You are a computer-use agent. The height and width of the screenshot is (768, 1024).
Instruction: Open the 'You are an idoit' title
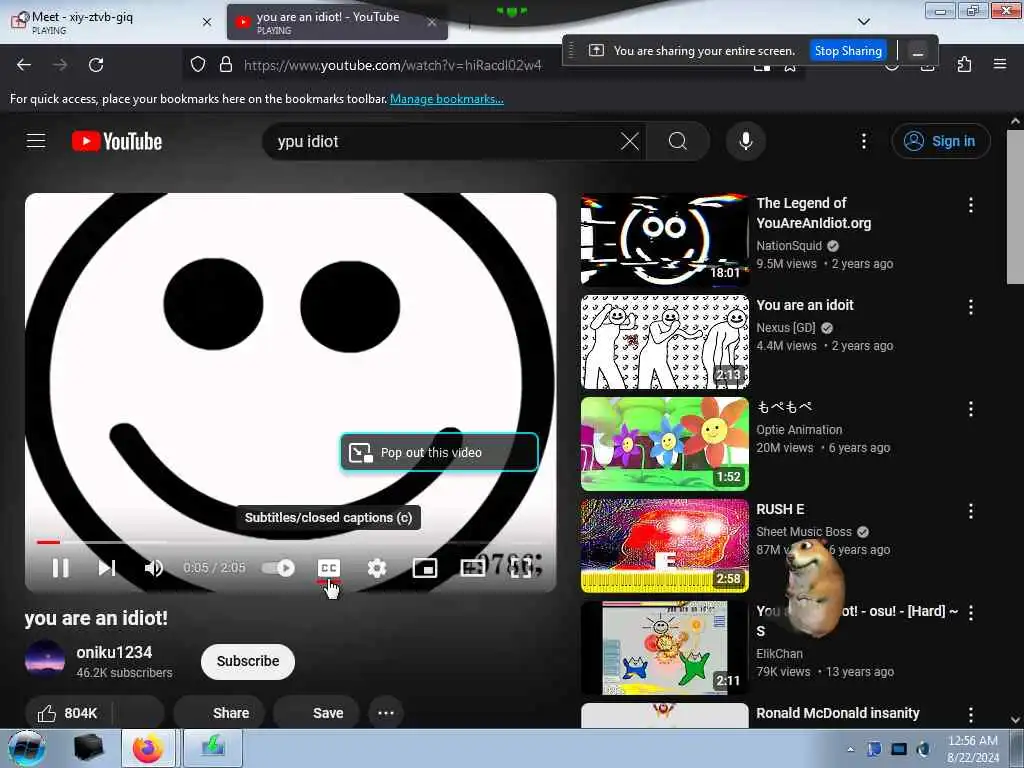pyautogui.click(x=805, y=305)
